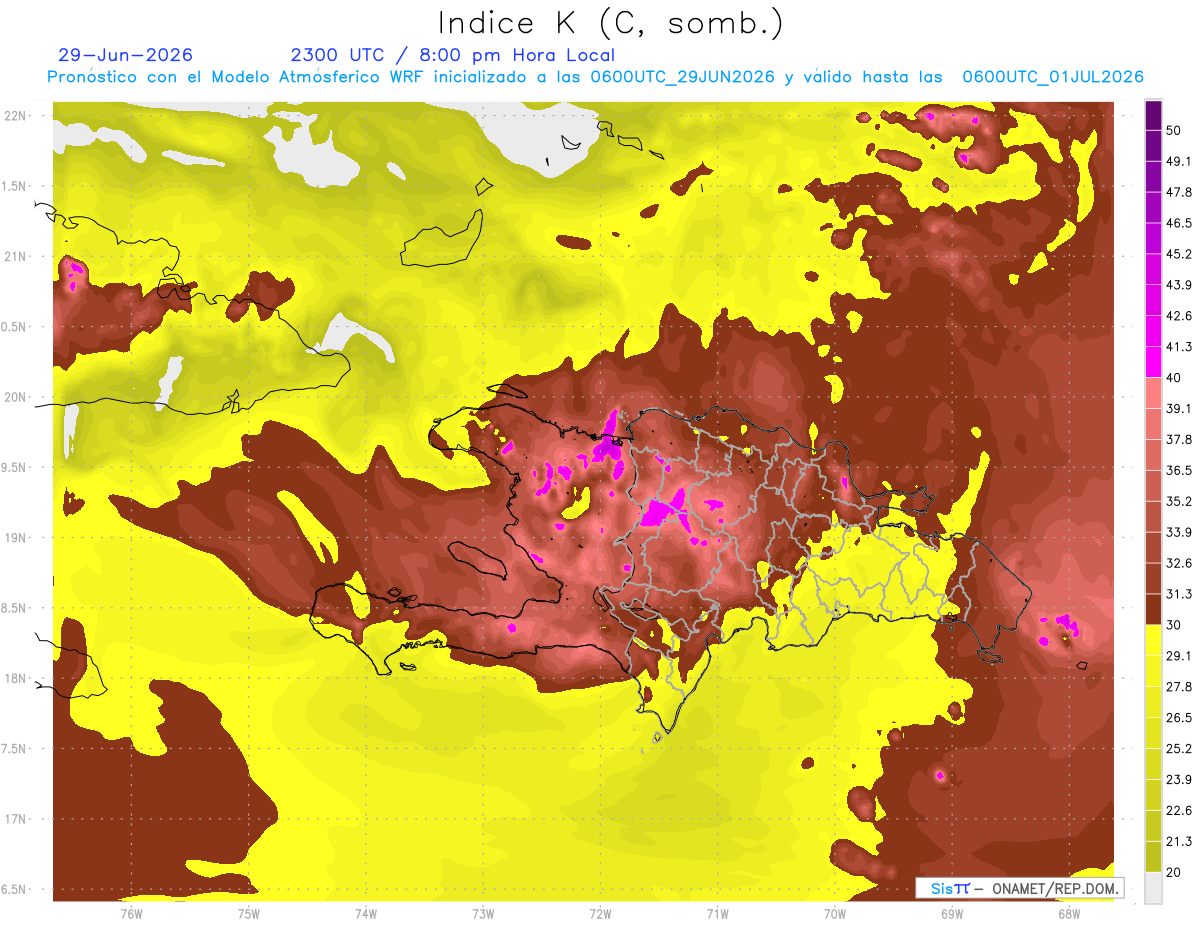1200x927 pixels.
Task: Click the legend value "49.1"
Action: click(1179, 161)
